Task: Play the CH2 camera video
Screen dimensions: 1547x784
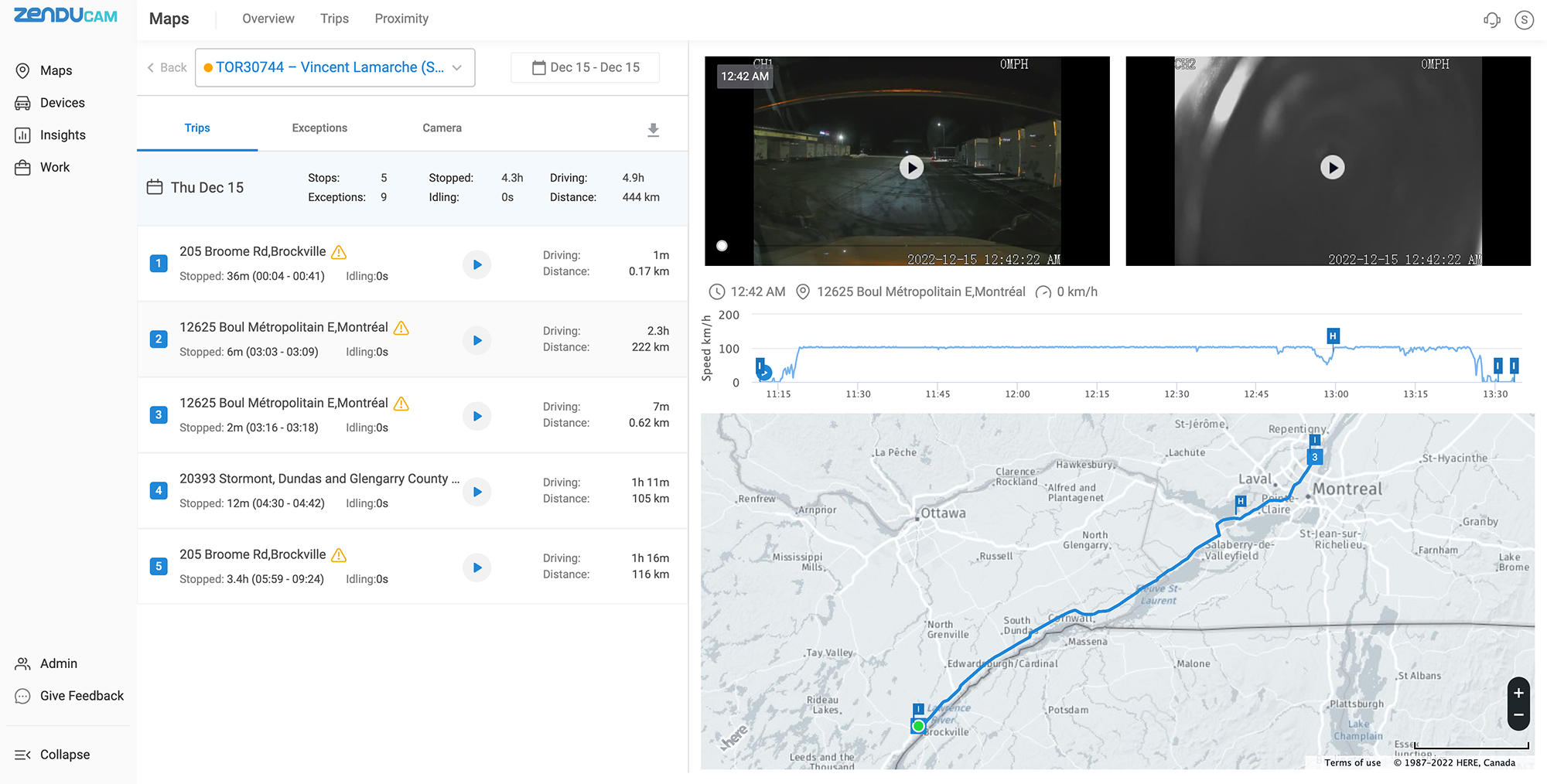Action: coord(1332,167)
